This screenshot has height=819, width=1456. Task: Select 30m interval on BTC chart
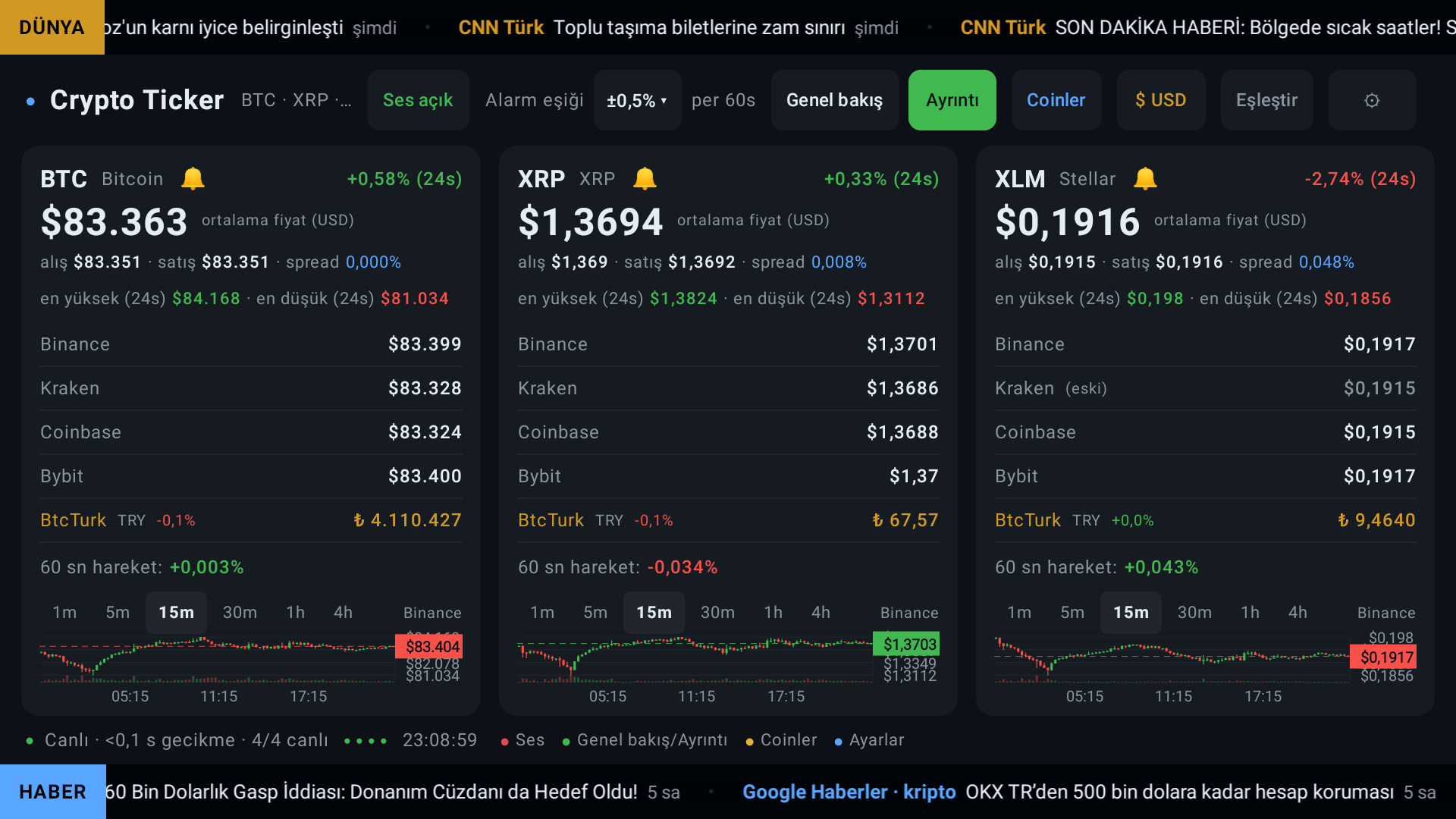click(240, 612)
